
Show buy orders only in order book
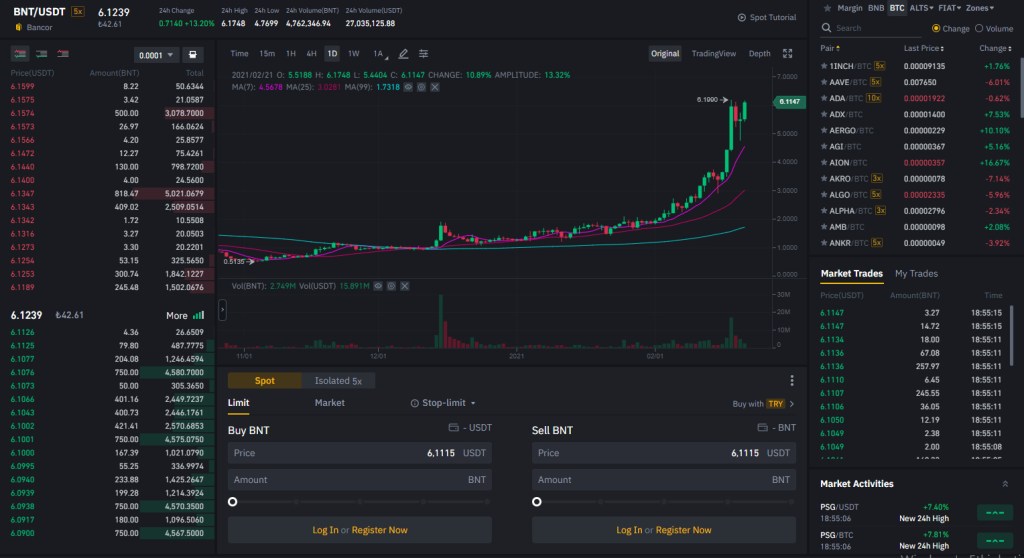pos(42,54)
